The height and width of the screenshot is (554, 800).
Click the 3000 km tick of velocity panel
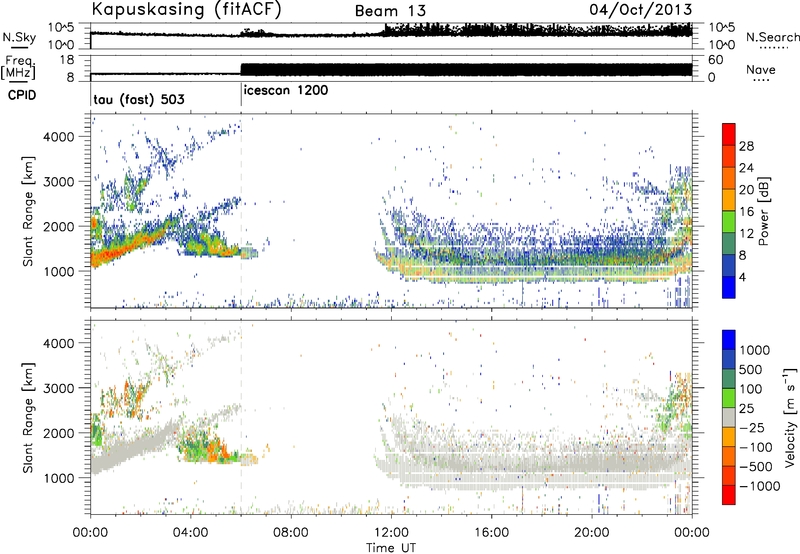click(x=59, y=388)
